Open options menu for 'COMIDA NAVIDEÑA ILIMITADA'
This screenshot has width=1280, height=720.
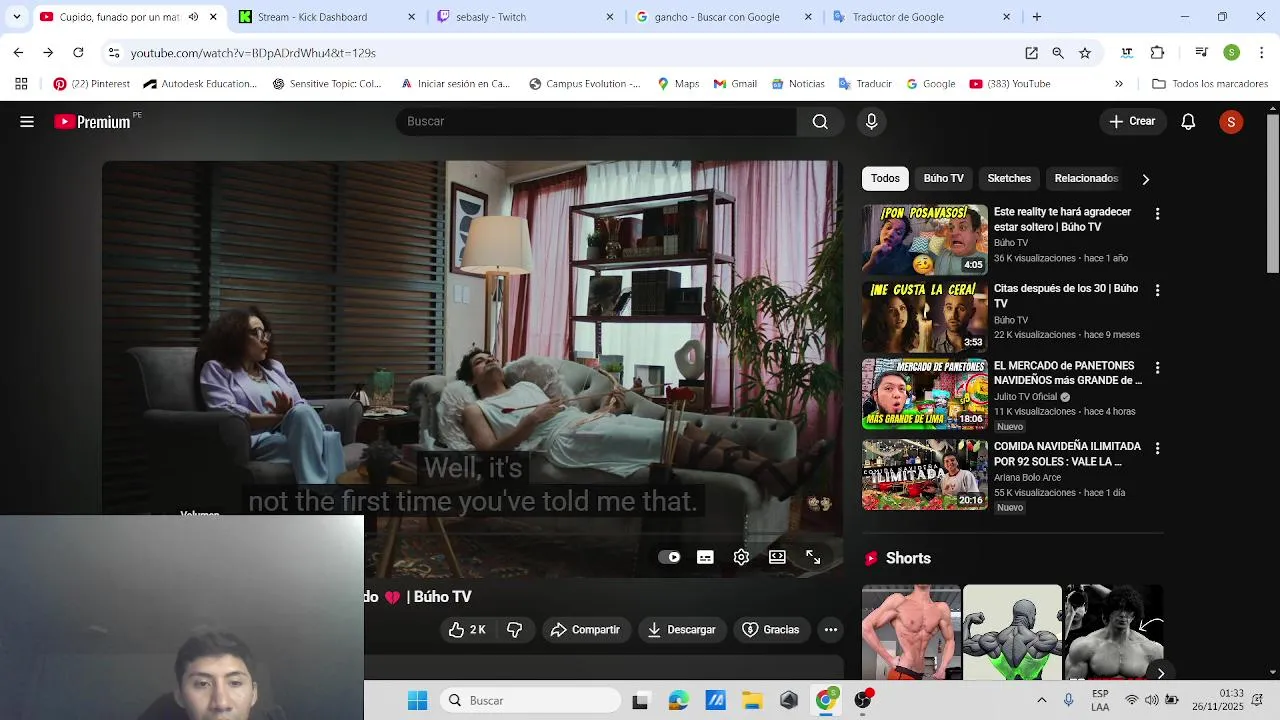coord(1157,448)
